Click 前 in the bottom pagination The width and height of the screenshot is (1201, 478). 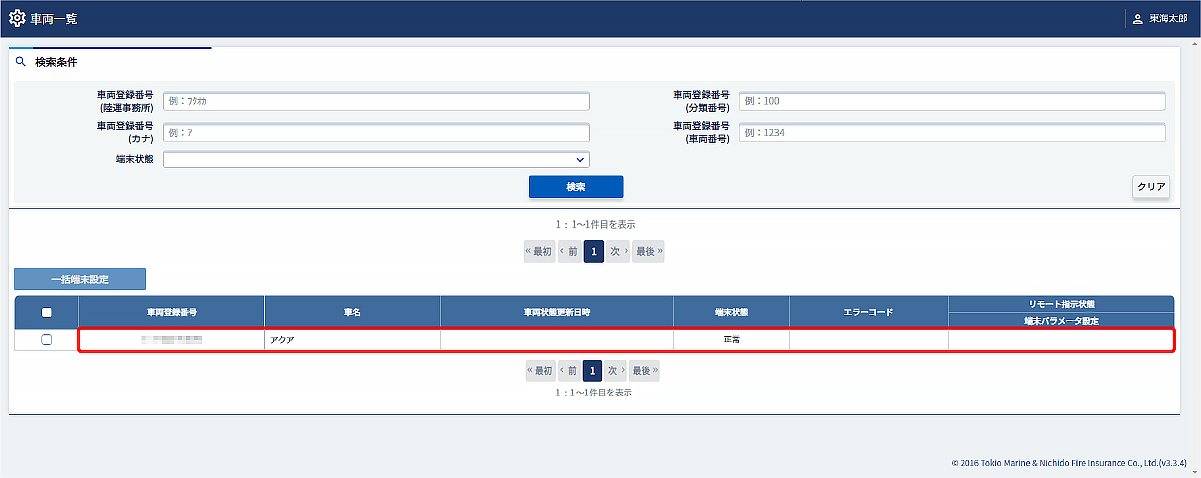click(x=569, y=371)
